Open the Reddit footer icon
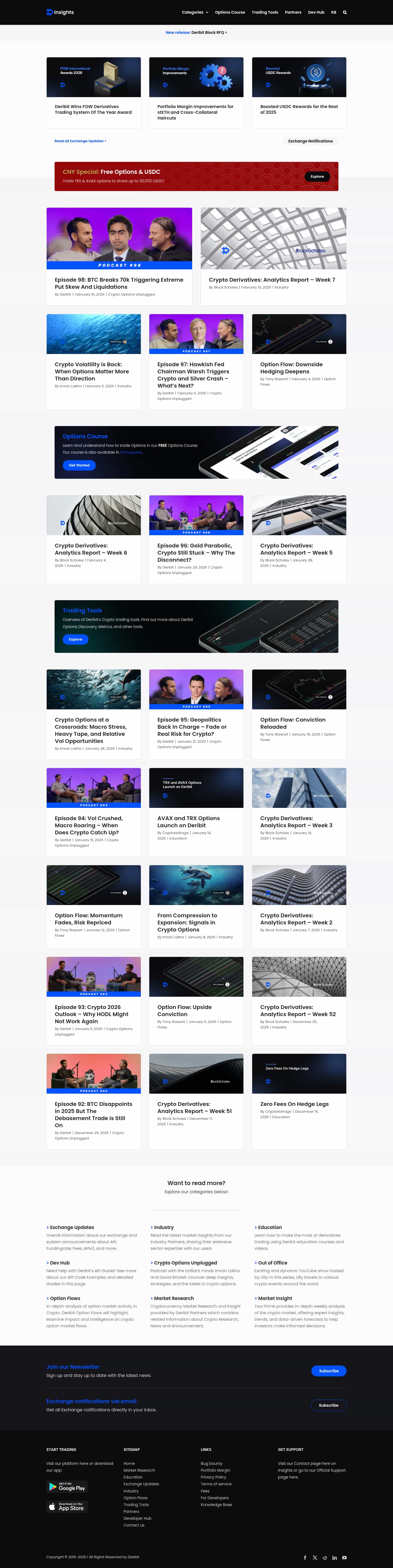Screen dimensions: 393x1568 pyautogui.click(x=324, y=1557)
